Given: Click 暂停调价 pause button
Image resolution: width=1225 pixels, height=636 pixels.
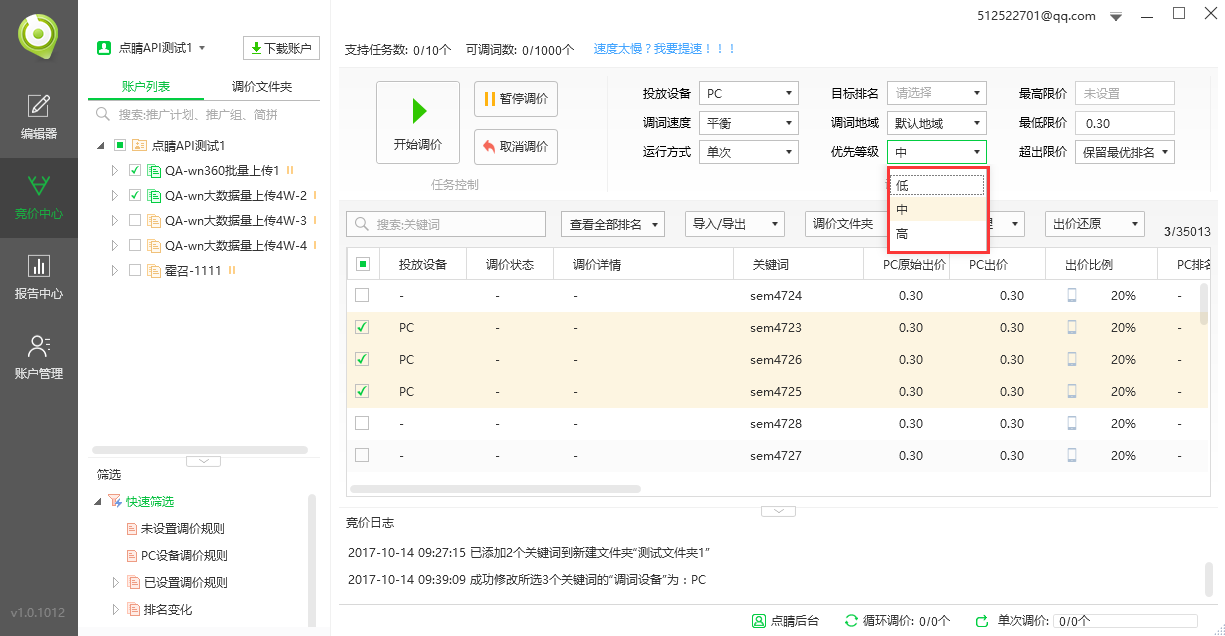Looking at the screenshot, I should (x=516, y=99).
